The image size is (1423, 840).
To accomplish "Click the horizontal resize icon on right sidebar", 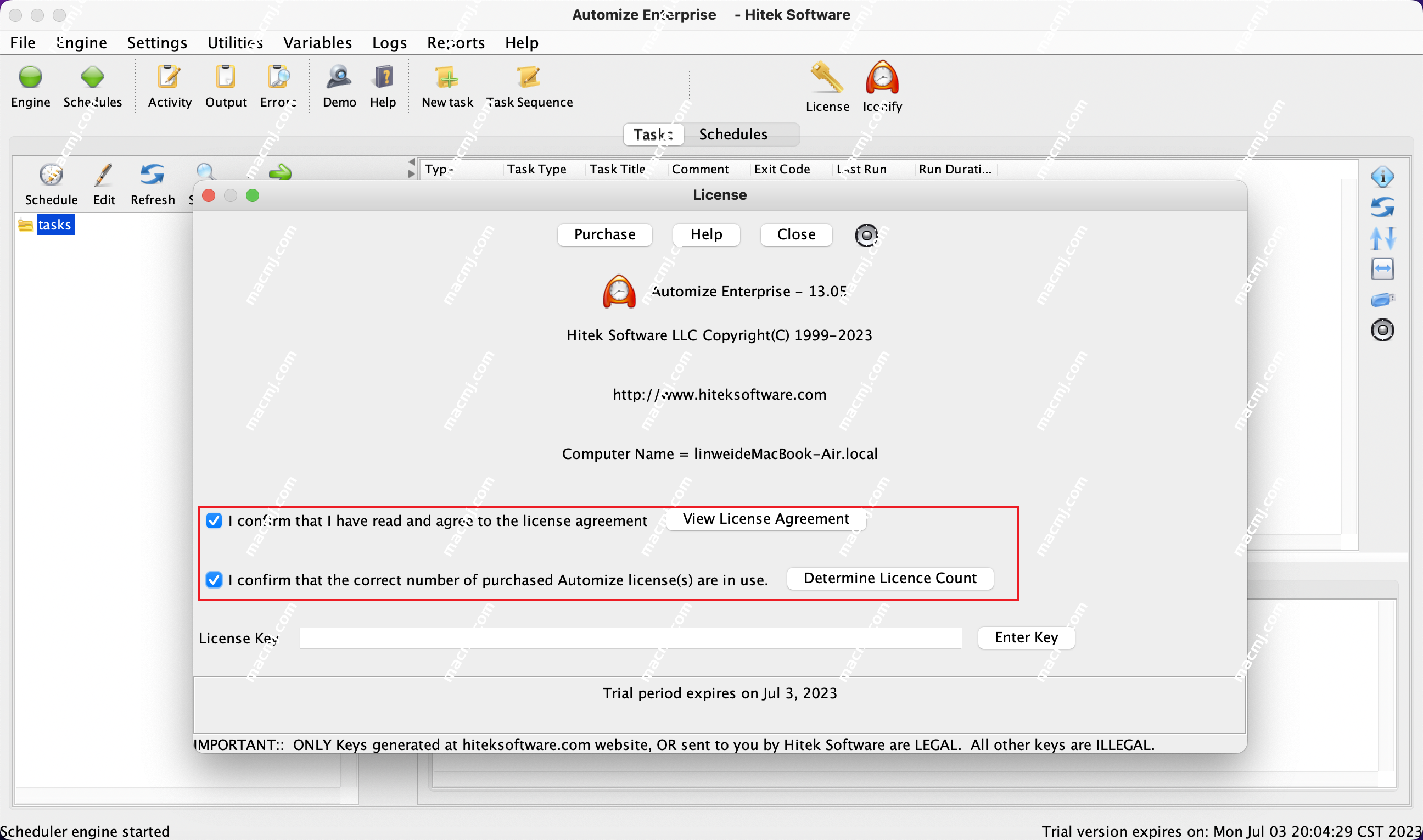I will 1382,269.
